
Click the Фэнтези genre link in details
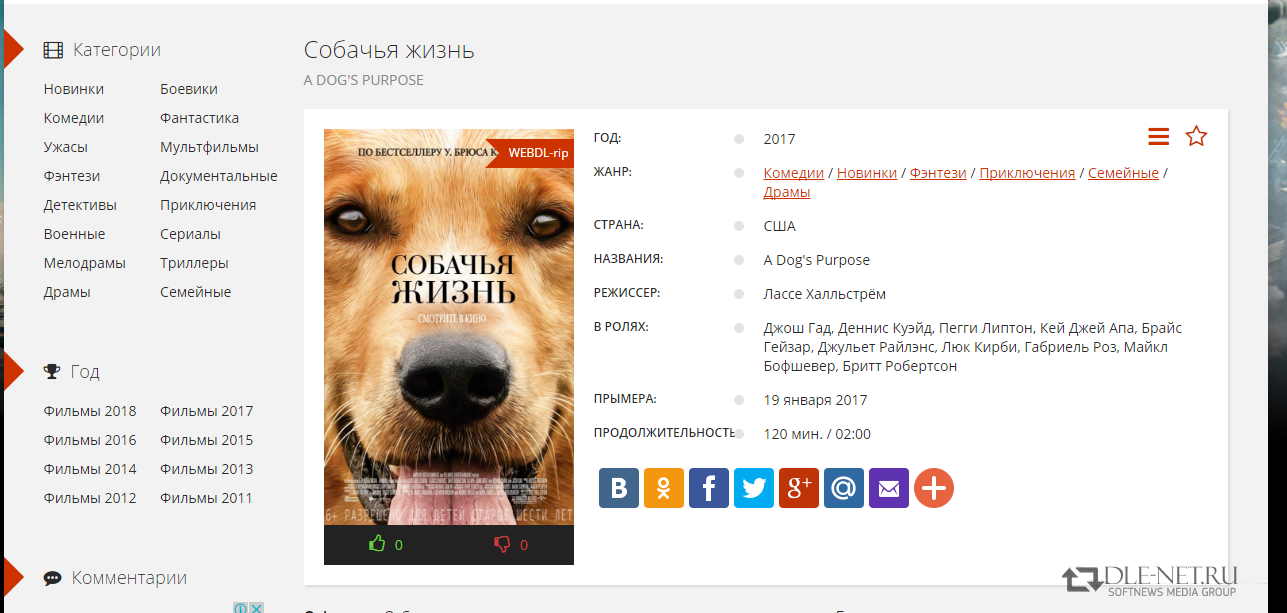tap(938, 173)
